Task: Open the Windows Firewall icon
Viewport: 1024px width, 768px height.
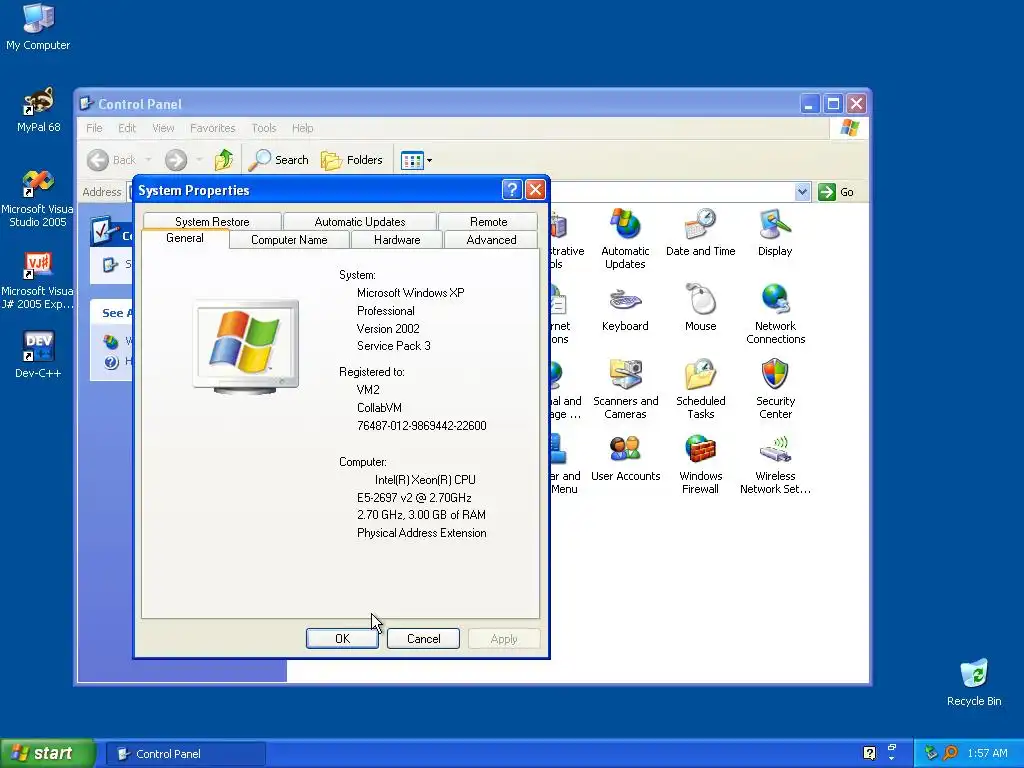Action: 701,464
